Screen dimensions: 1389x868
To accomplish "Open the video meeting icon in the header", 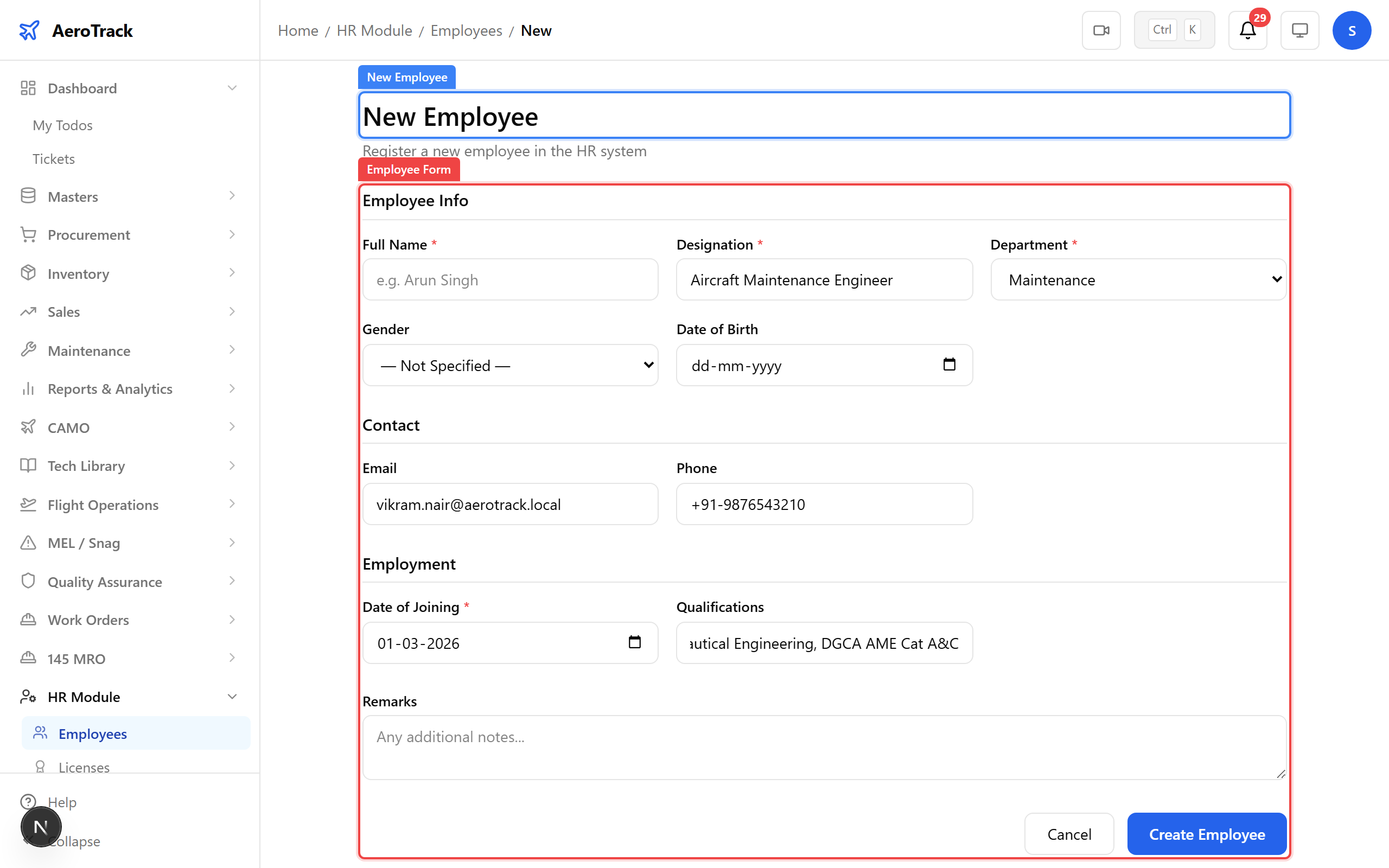I will 1101,30.
